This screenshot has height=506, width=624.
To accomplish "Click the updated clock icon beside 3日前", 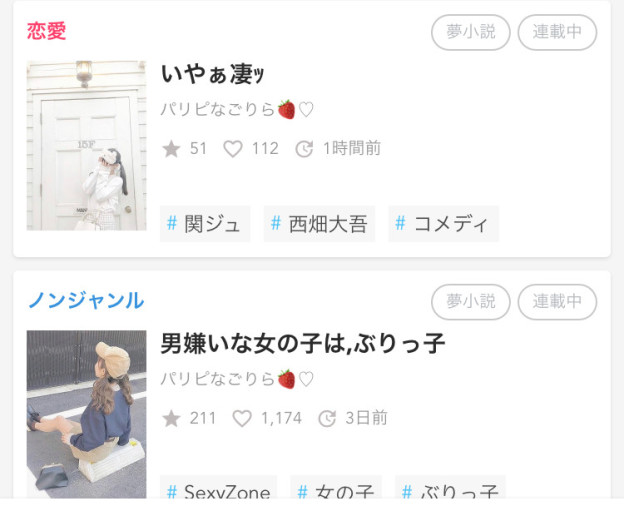I will click(327, 418).
